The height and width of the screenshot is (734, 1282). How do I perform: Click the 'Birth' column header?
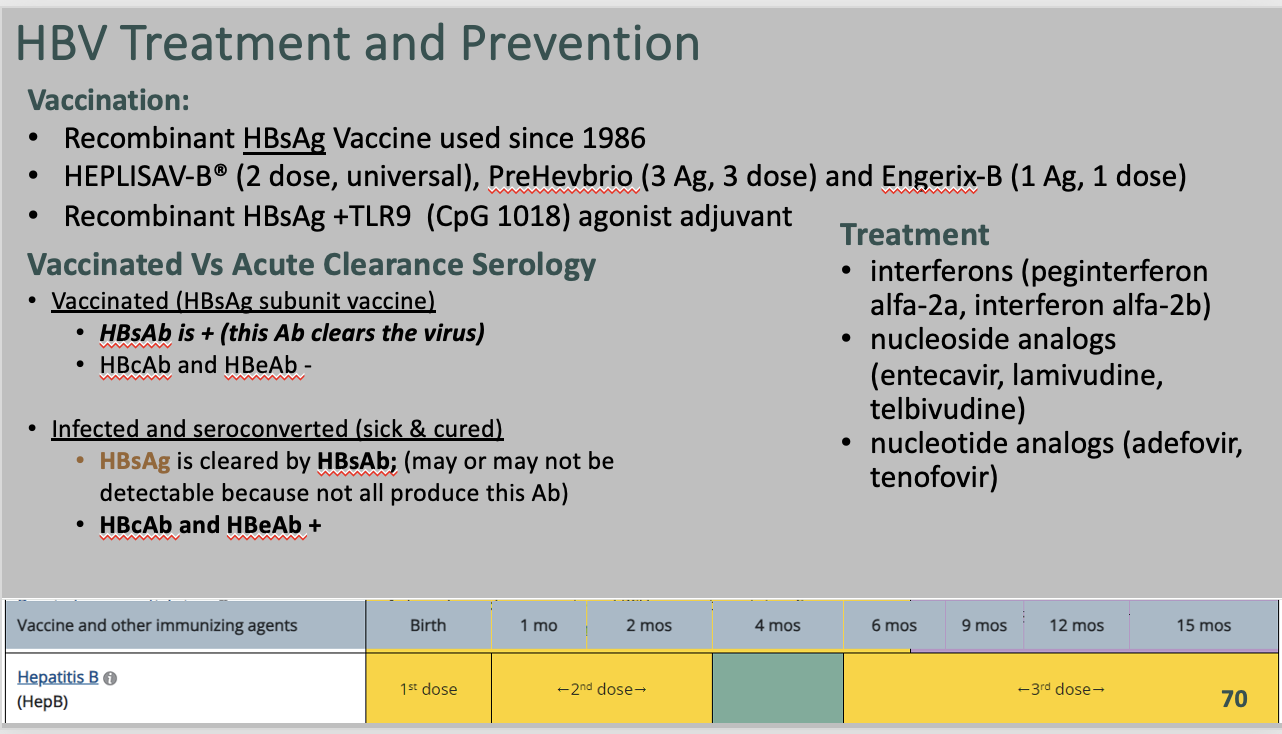point(428,626)
